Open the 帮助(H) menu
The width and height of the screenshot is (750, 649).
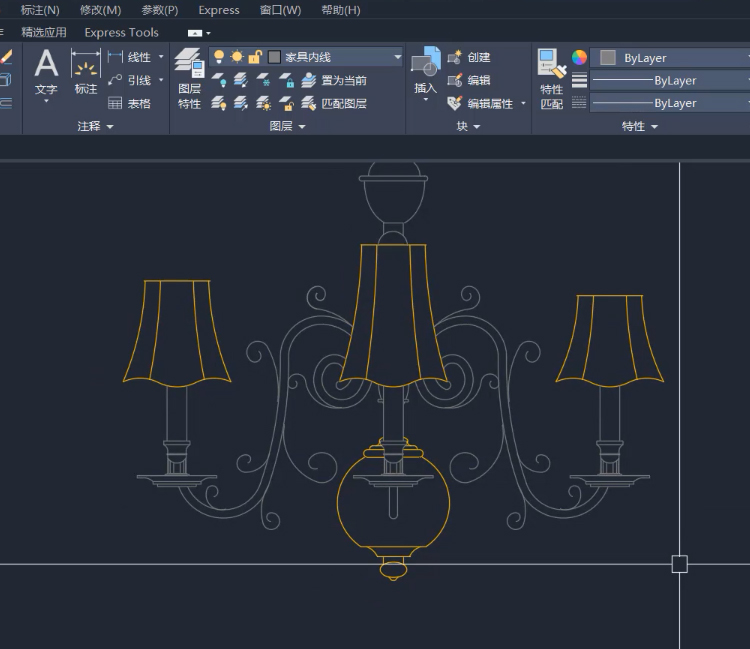pos(341,10)
